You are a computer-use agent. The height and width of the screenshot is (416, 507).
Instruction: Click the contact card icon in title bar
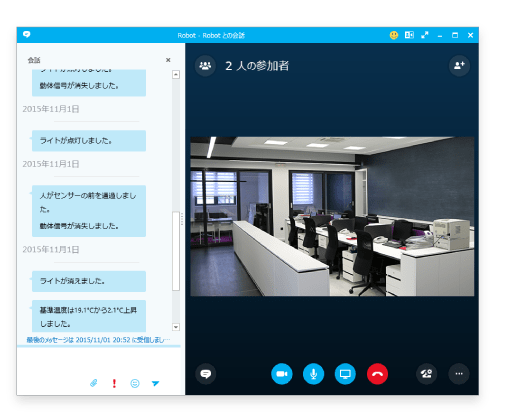[x=409, y=35]
